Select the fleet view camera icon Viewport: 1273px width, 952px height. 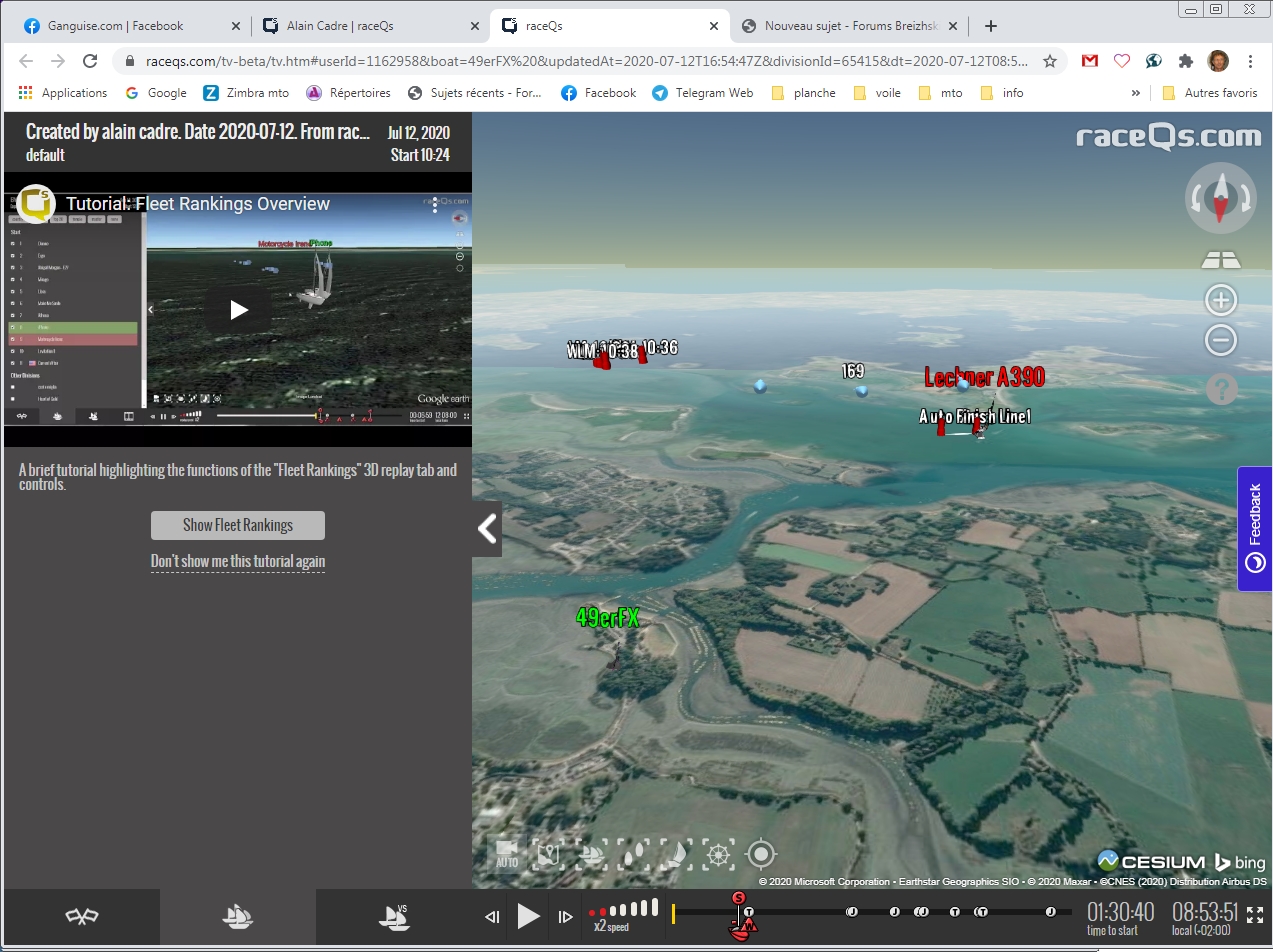coord(591,853)
